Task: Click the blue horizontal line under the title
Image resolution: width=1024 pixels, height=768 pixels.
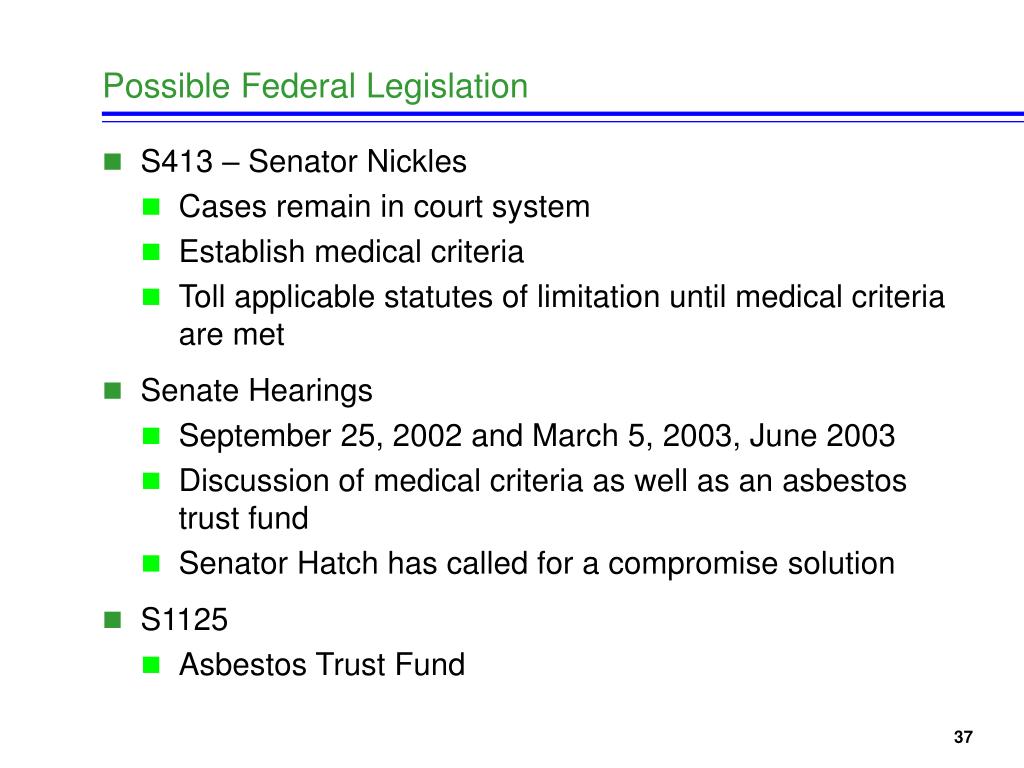Action: [x=563, y=117]
